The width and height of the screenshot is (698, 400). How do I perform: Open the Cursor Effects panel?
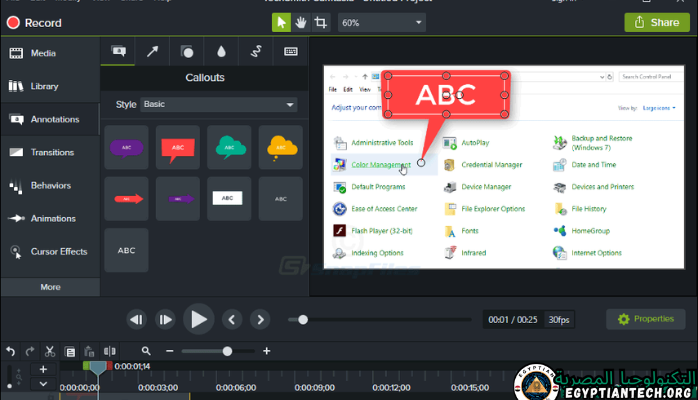[x=50, y=251]
